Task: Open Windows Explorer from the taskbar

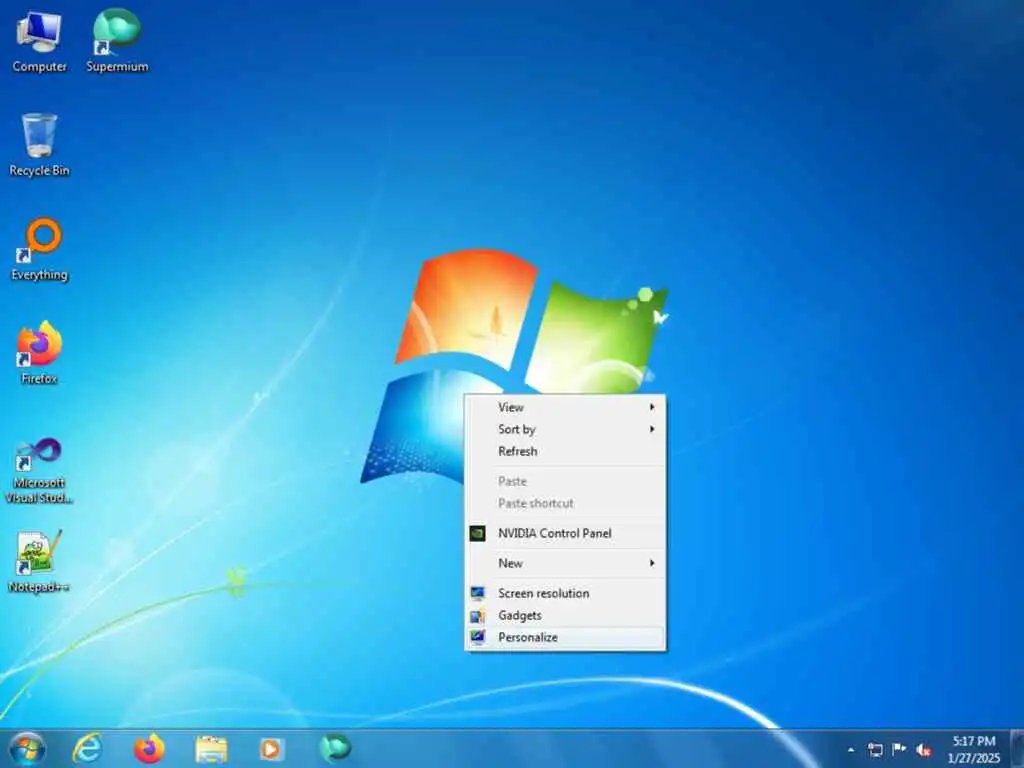Action: (x=210, y=749)
